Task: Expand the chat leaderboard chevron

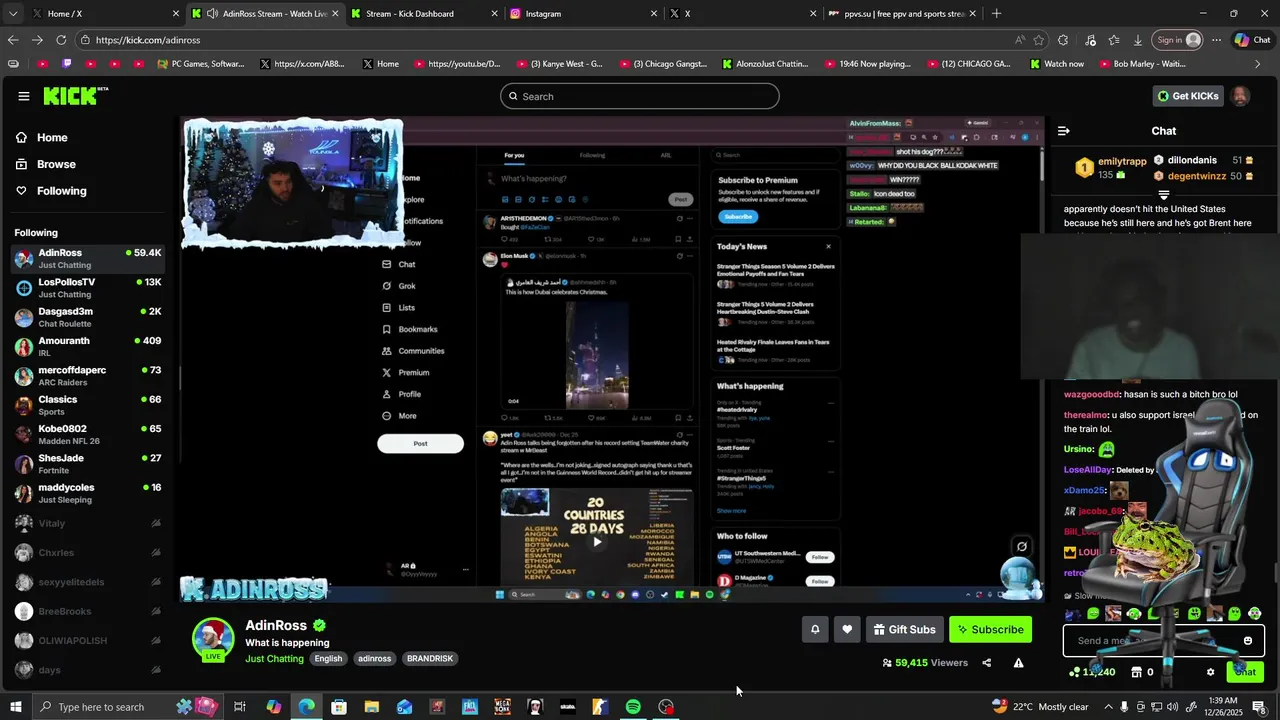Action: 1164,195
